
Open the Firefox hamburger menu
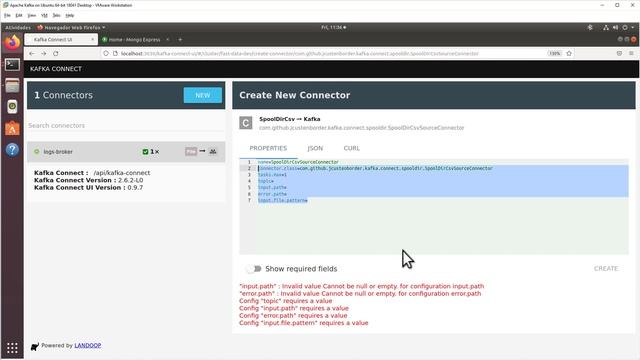631,53
